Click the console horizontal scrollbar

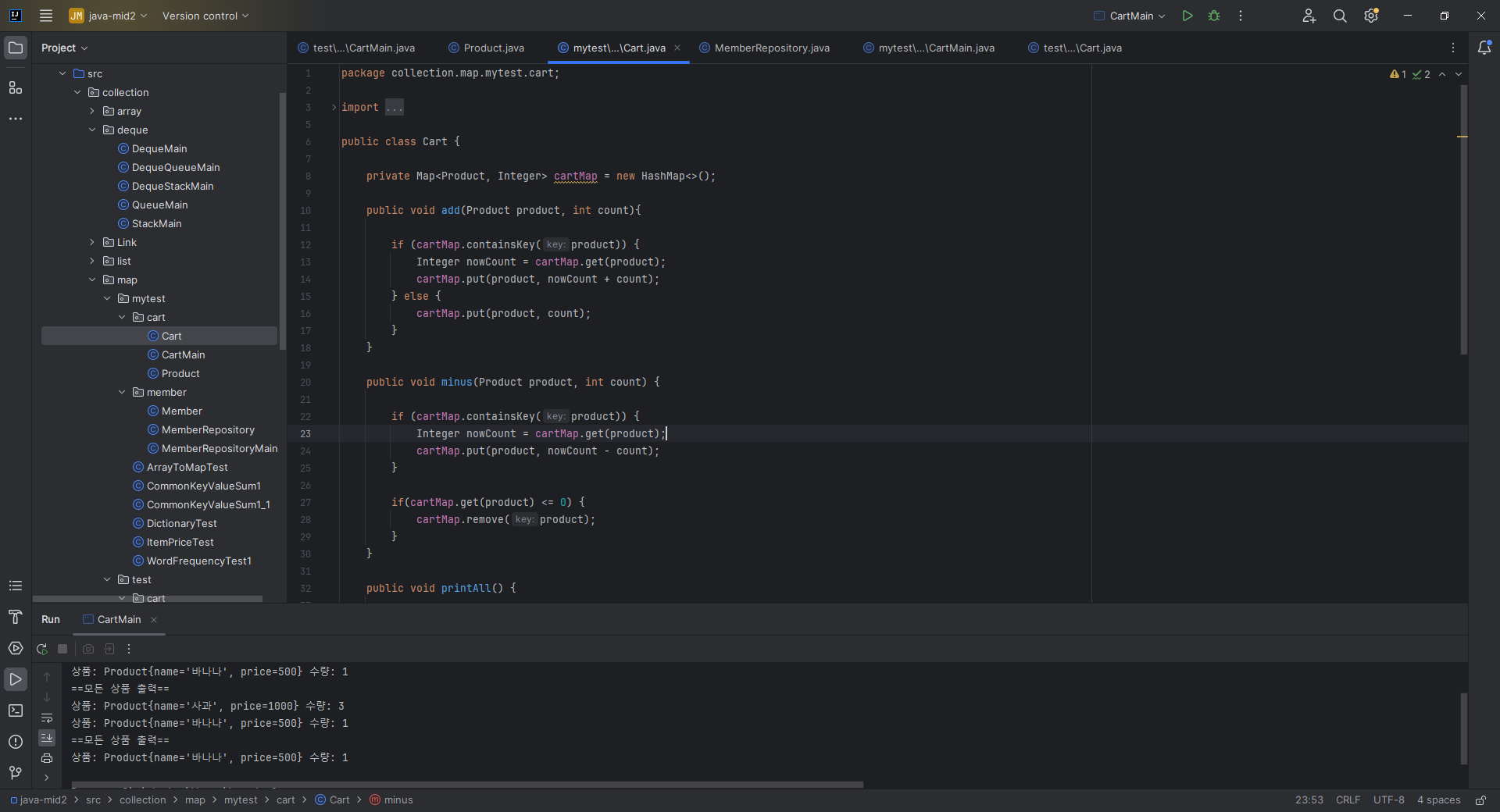coord(467,784)
